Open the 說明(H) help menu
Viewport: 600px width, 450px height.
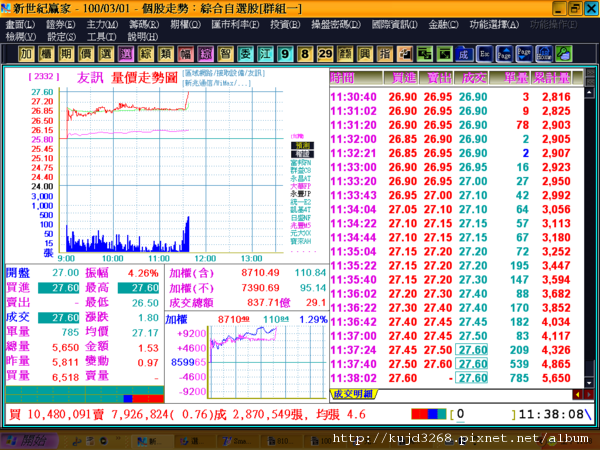pos(142,37)
